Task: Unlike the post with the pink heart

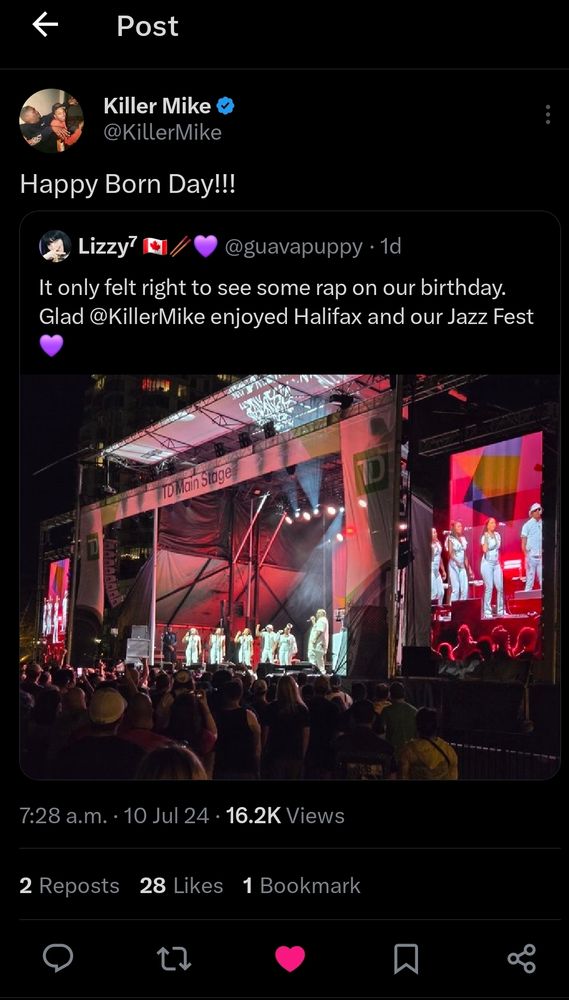Action: point(290,959)
